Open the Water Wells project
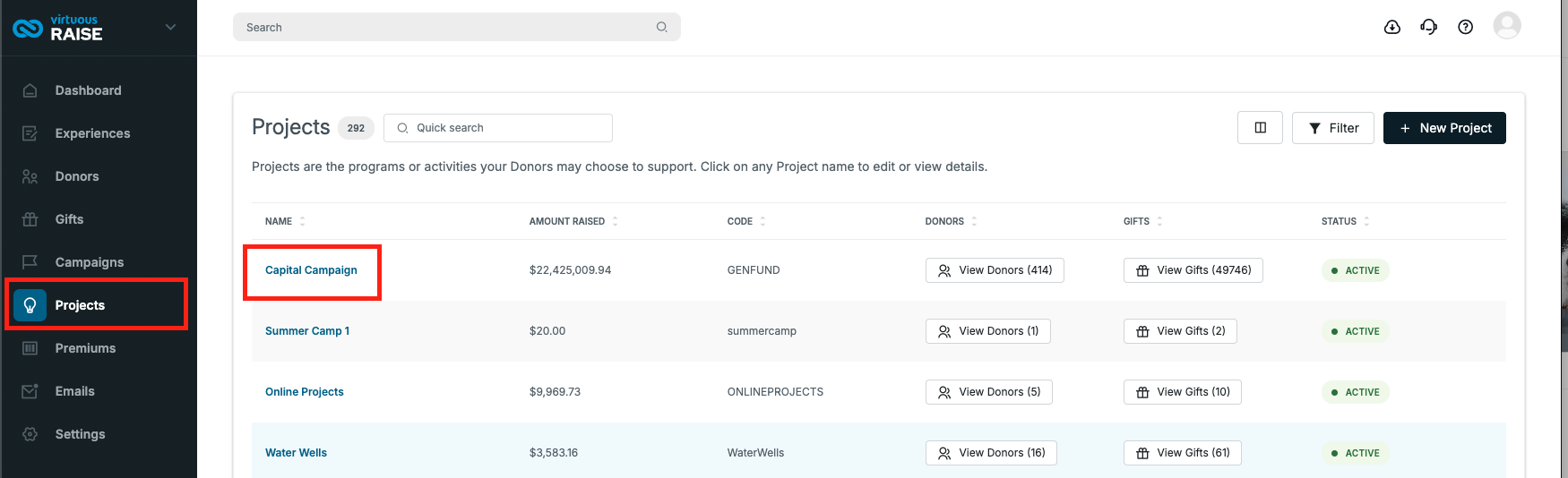1568x478 pixels. [296, 453]
